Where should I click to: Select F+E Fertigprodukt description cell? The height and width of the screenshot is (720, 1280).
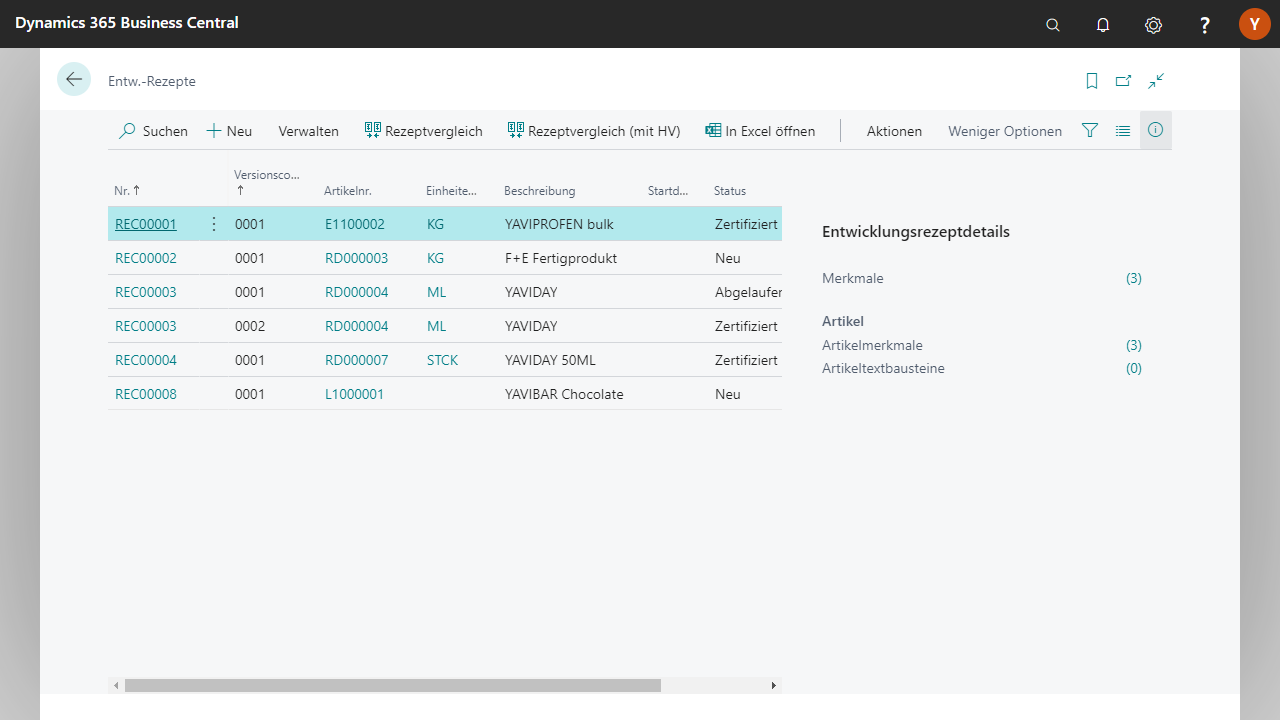(561, 258)
